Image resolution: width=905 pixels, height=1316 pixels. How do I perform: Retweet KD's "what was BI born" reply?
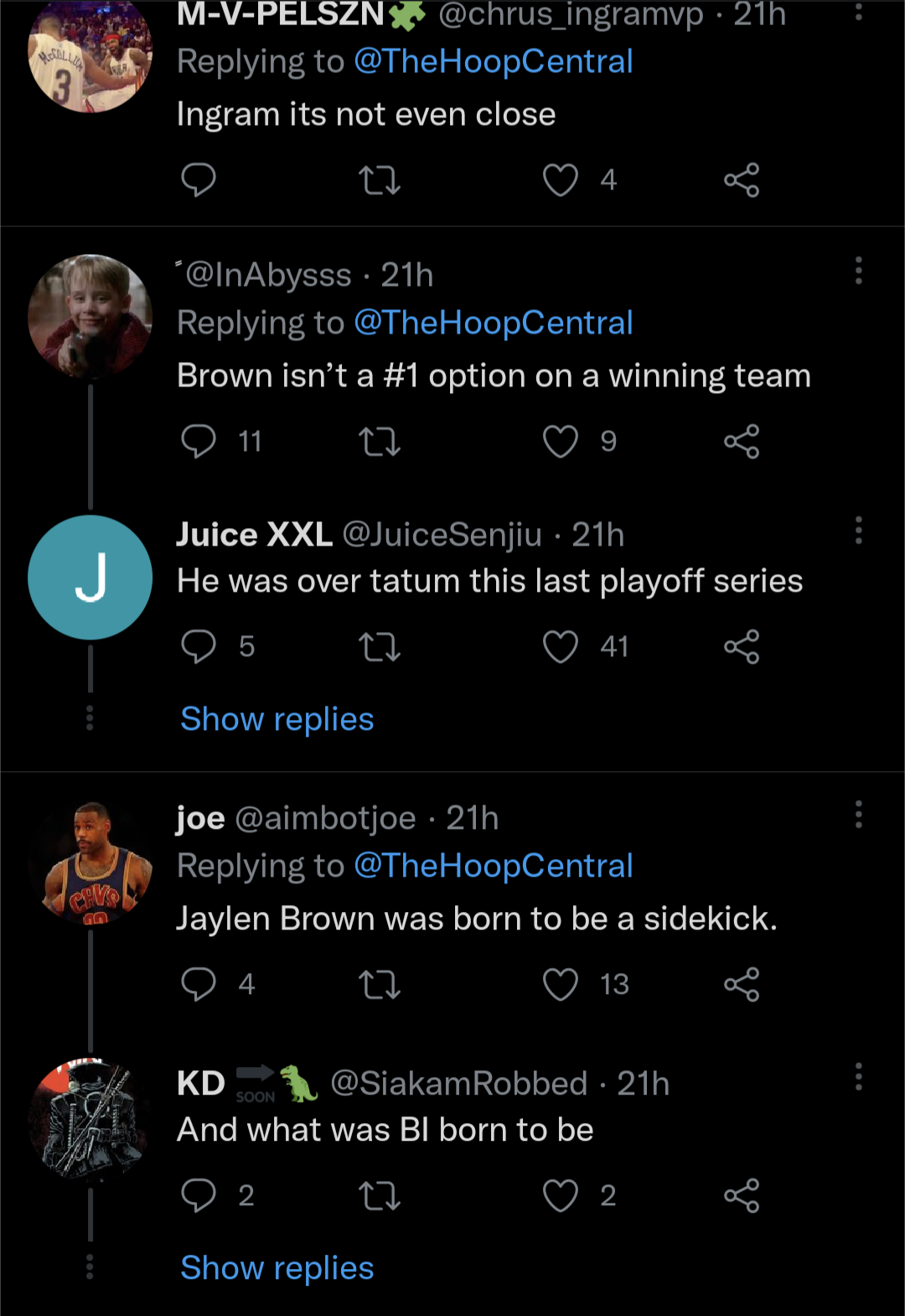click(380, 1195)
